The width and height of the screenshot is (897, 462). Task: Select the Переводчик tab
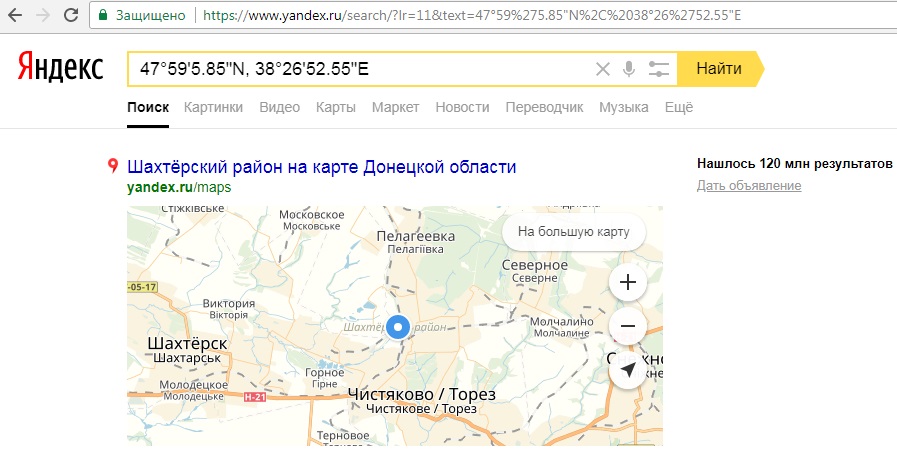click(x=544, y=108)
